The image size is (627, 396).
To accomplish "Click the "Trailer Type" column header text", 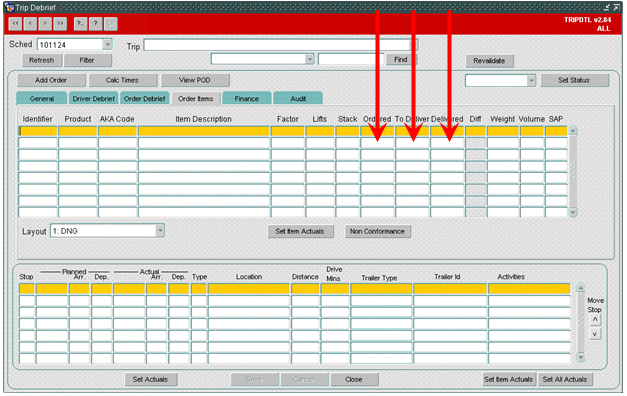I will pos(379,278).
